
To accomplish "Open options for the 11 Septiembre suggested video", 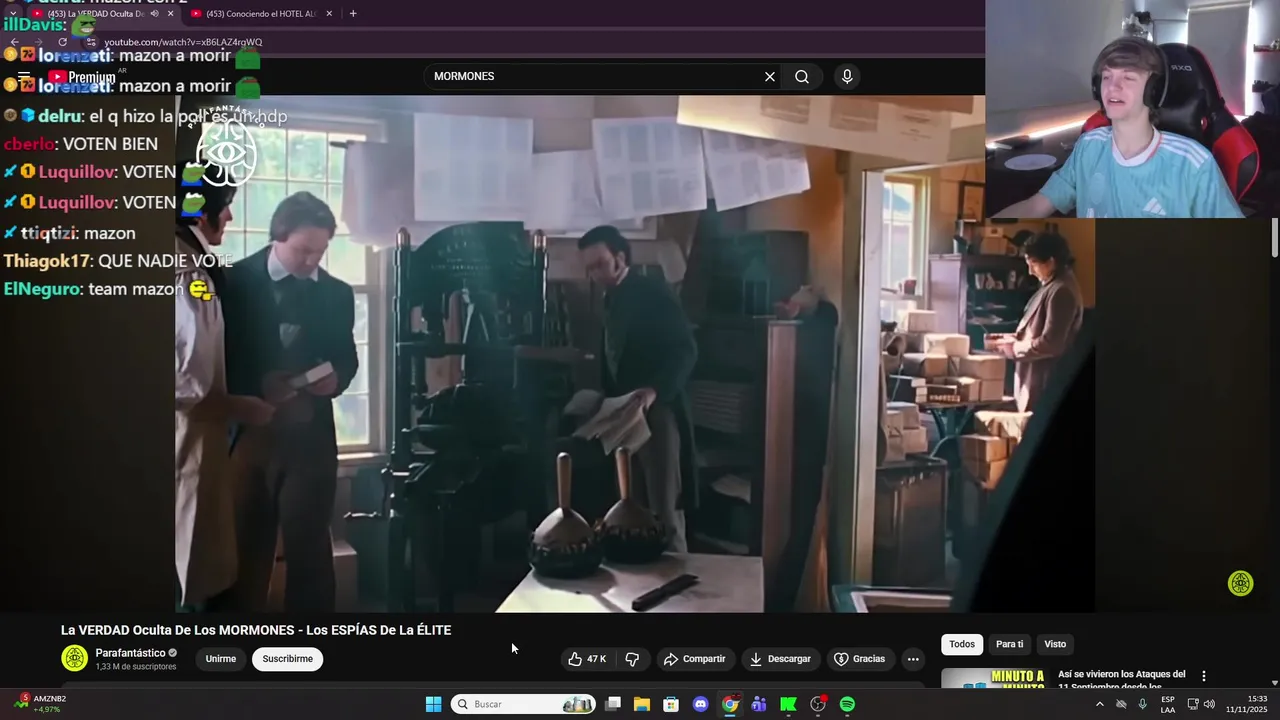I will click(x=1204, y=676).
